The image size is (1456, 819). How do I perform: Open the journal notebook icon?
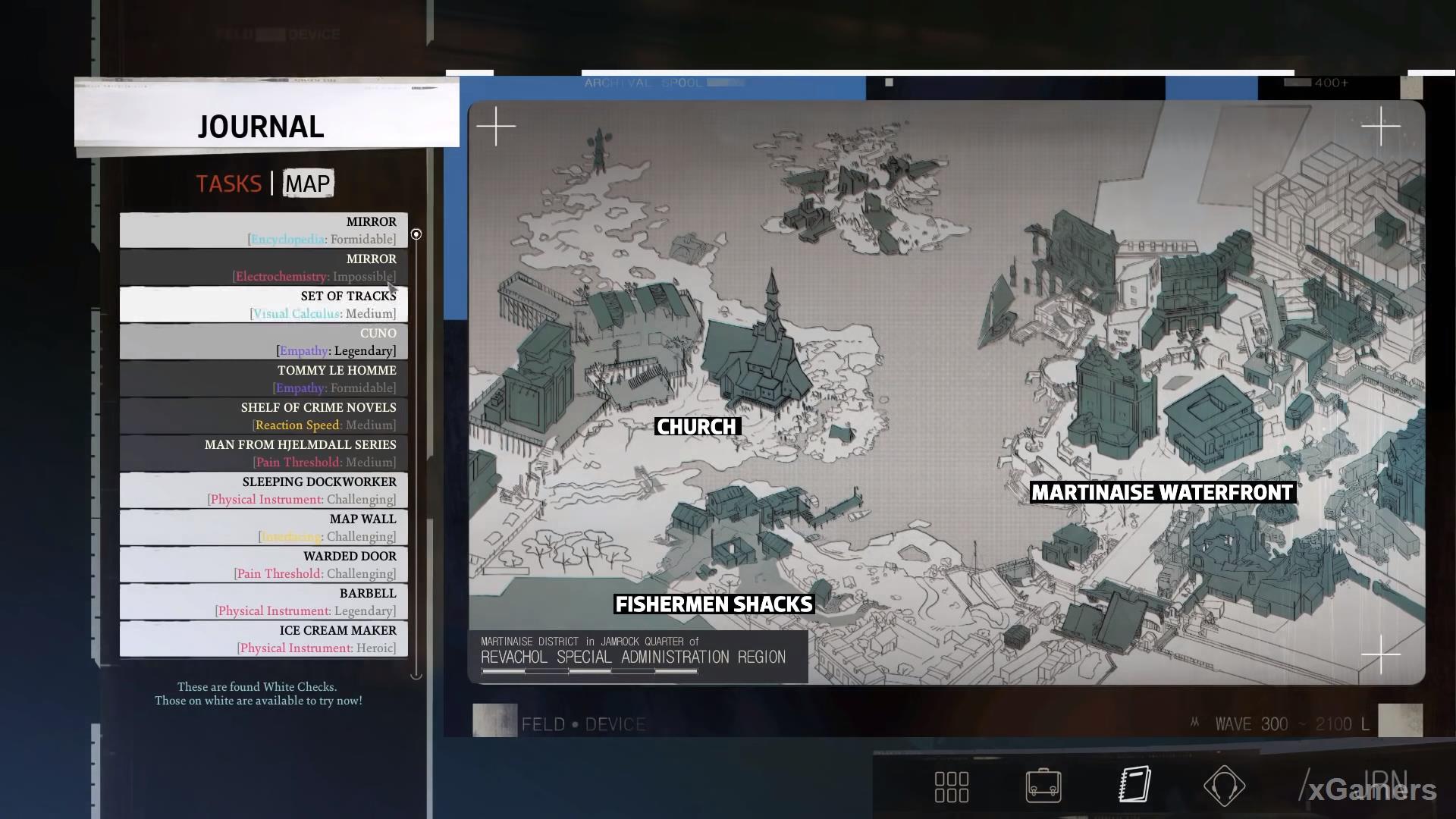(1135, 784)
